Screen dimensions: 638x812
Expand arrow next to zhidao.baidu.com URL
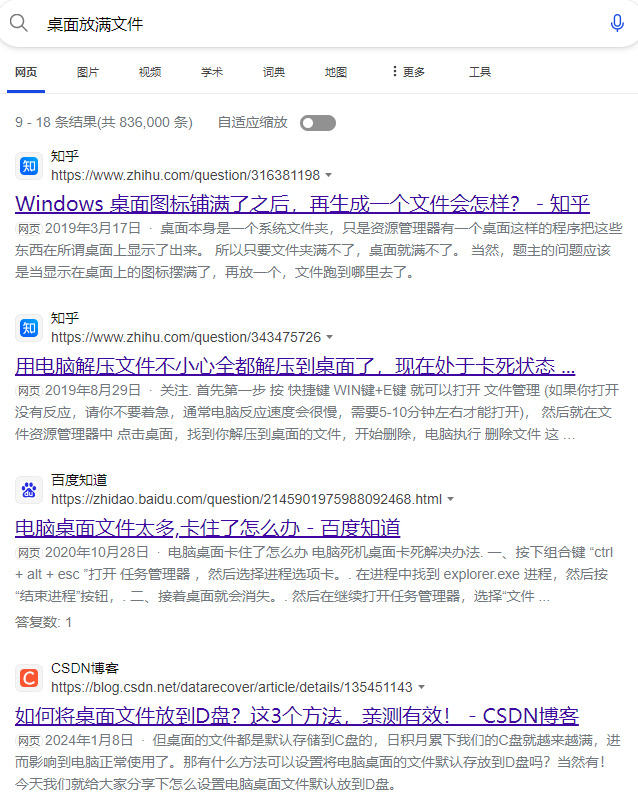click(451, 500)
